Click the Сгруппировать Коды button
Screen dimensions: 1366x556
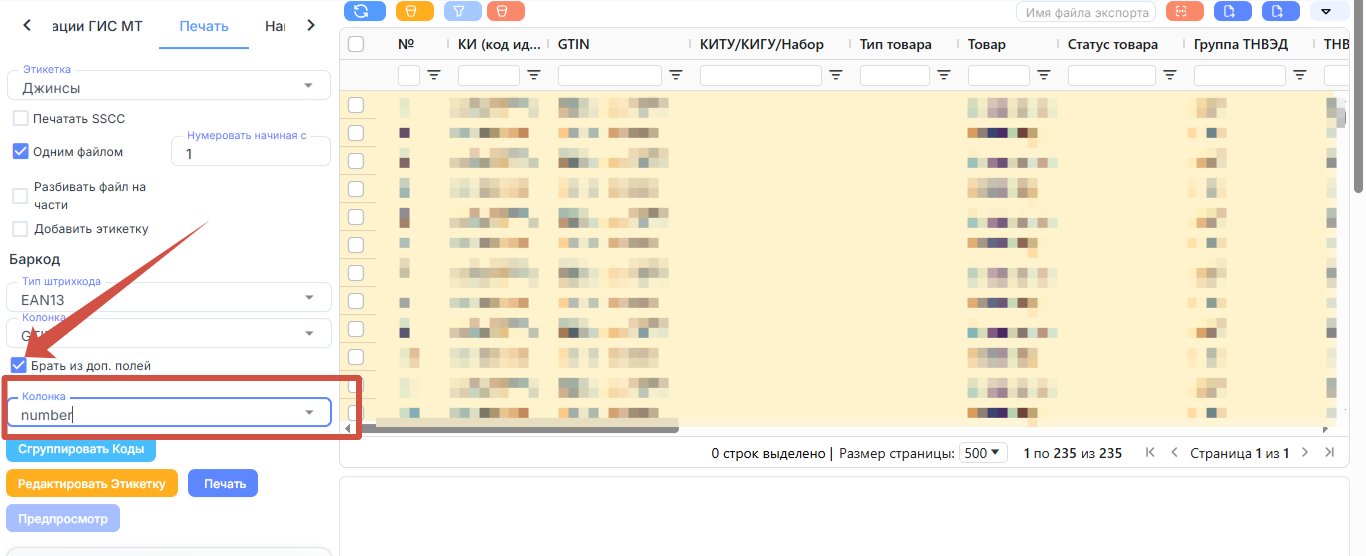coord(81,449)
